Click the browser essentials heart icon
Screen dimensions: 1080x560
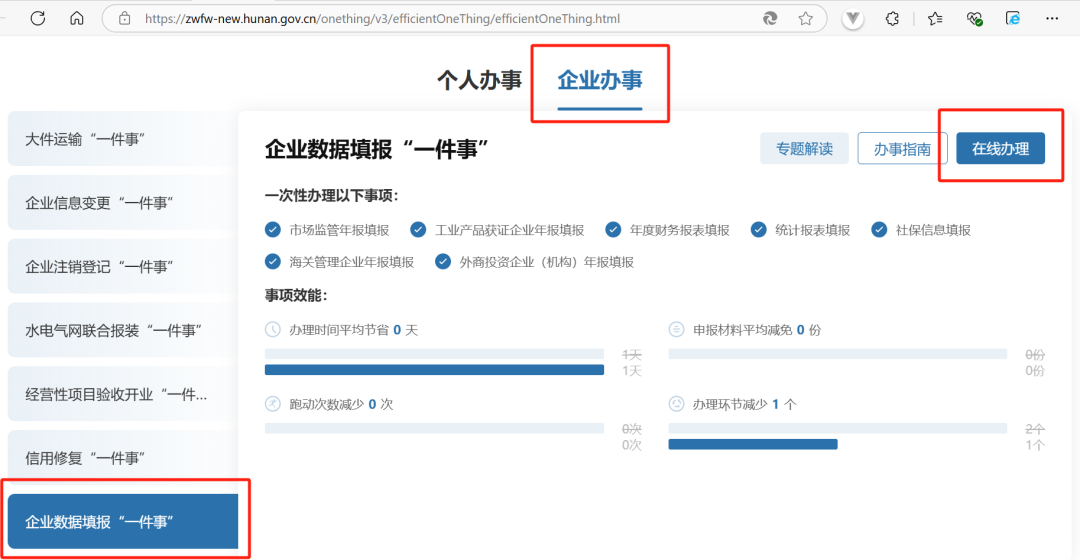click(975, 18)
